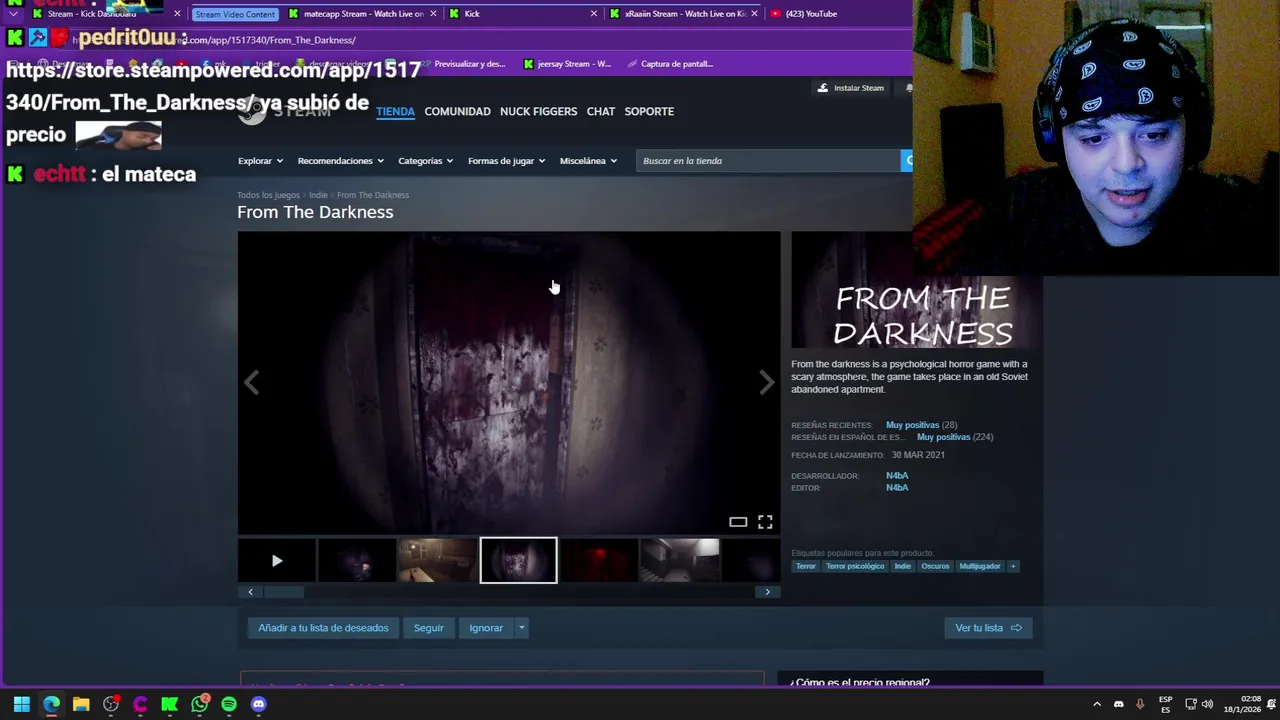Click the Seguir button
This screenshot has height=720, width=1280.
(x=428, y=628)
